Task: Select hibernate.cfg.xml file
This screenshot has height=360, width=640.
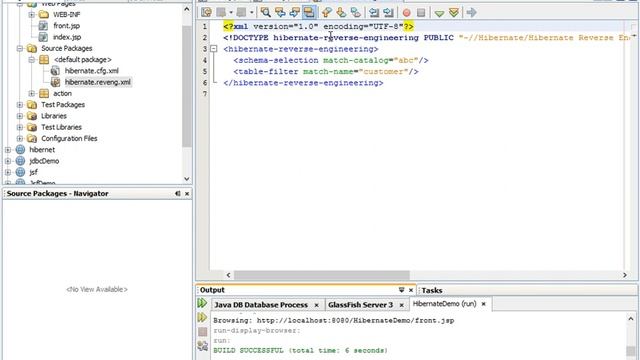Action: click(x=92, y=71)
